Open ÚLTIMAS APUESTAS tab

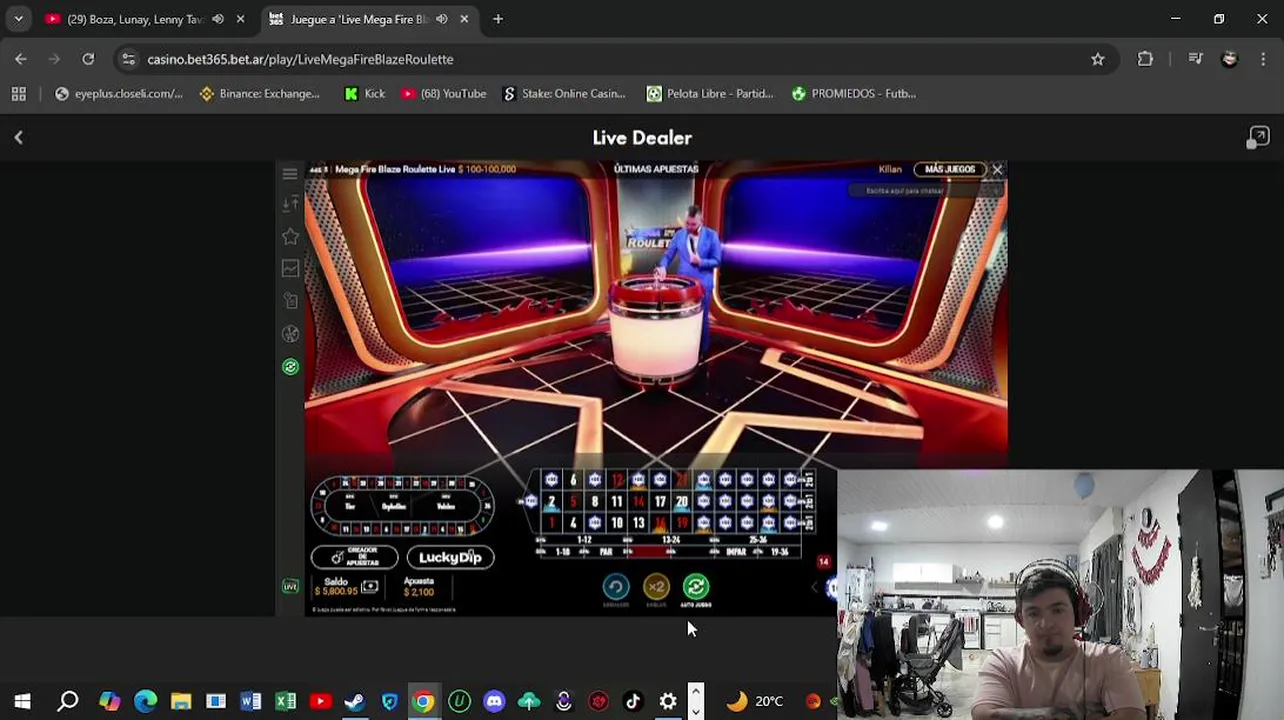655,169
